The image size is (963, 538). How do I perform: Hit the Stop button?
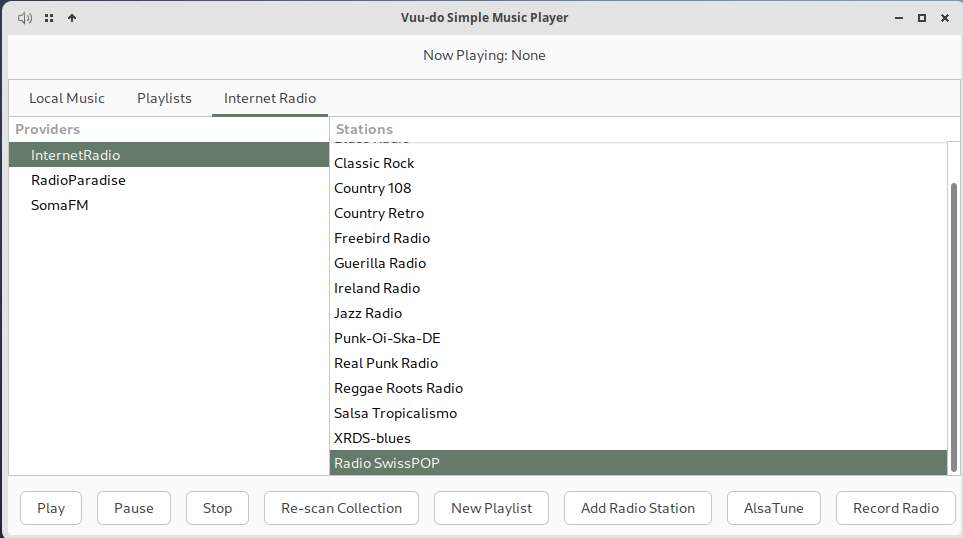[x=217, y=508]
